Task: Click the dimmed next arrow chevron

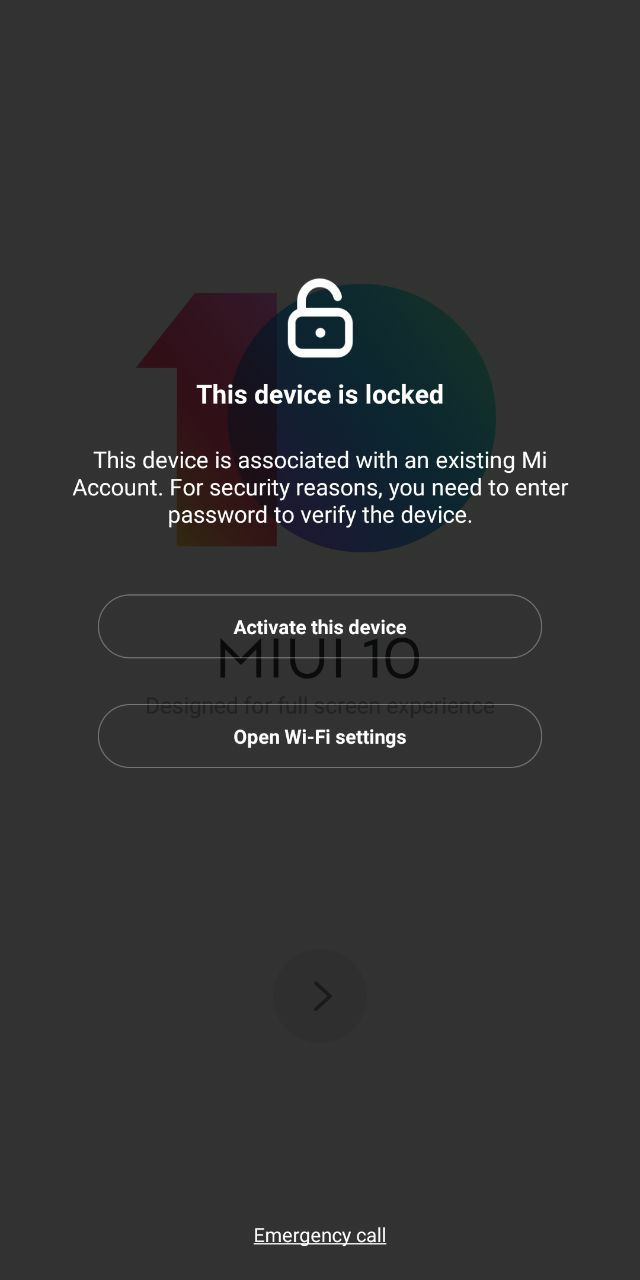Action: coord(322,996)
